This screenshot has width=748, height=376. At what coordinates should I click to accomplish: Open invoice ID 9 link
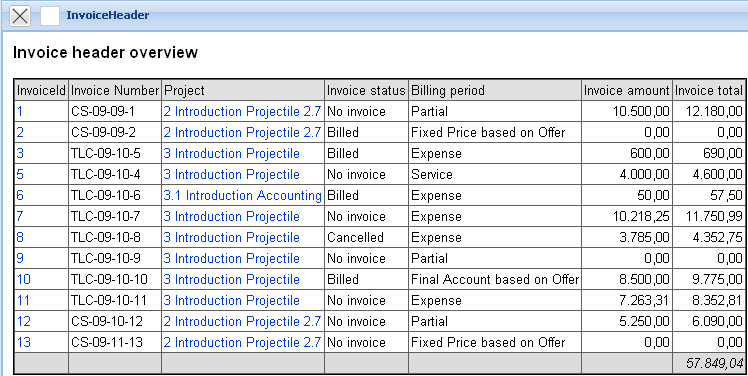click(x=20, y=259)
